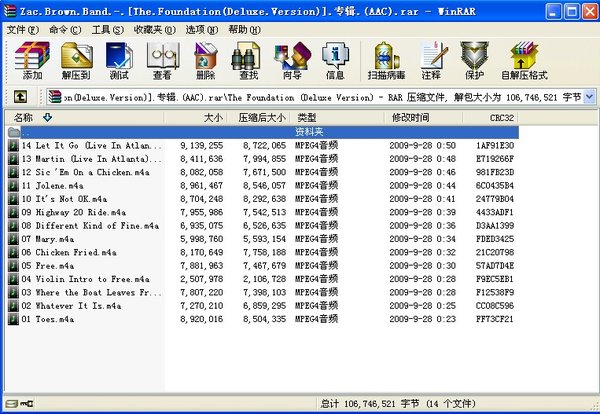
Task: Select file 08 Different Kind of Fine.m4a
Action: click(262, 226)
